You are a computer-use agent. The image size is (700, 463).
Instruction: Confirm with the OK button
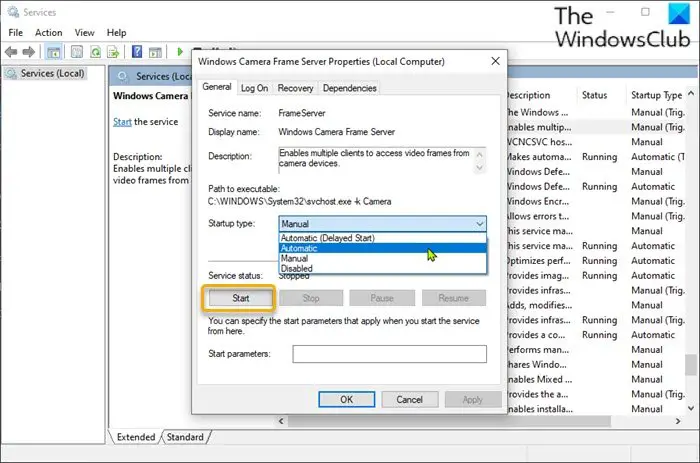[346, 400]
